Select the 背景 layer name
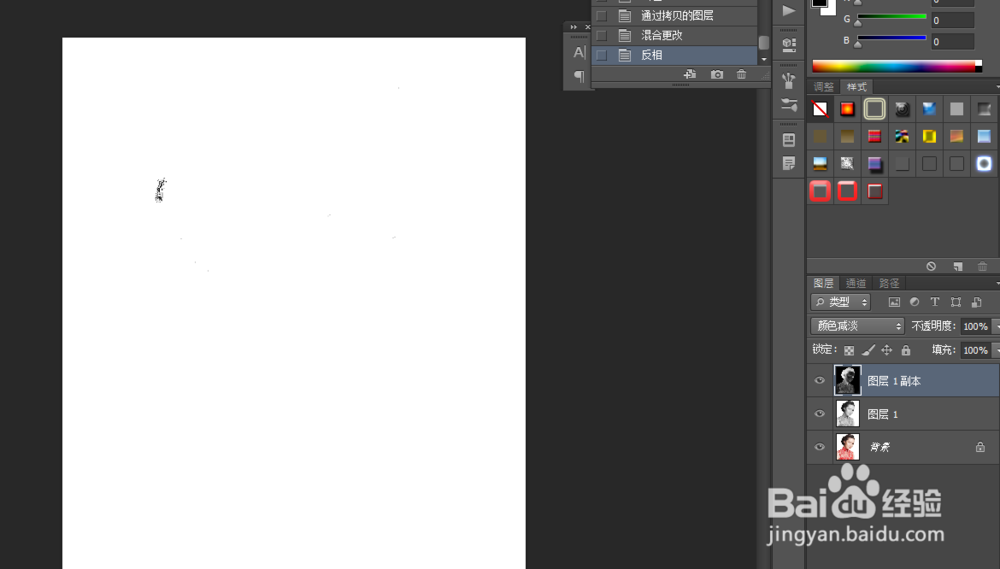Screen dimensions: 1000x569 880,447
